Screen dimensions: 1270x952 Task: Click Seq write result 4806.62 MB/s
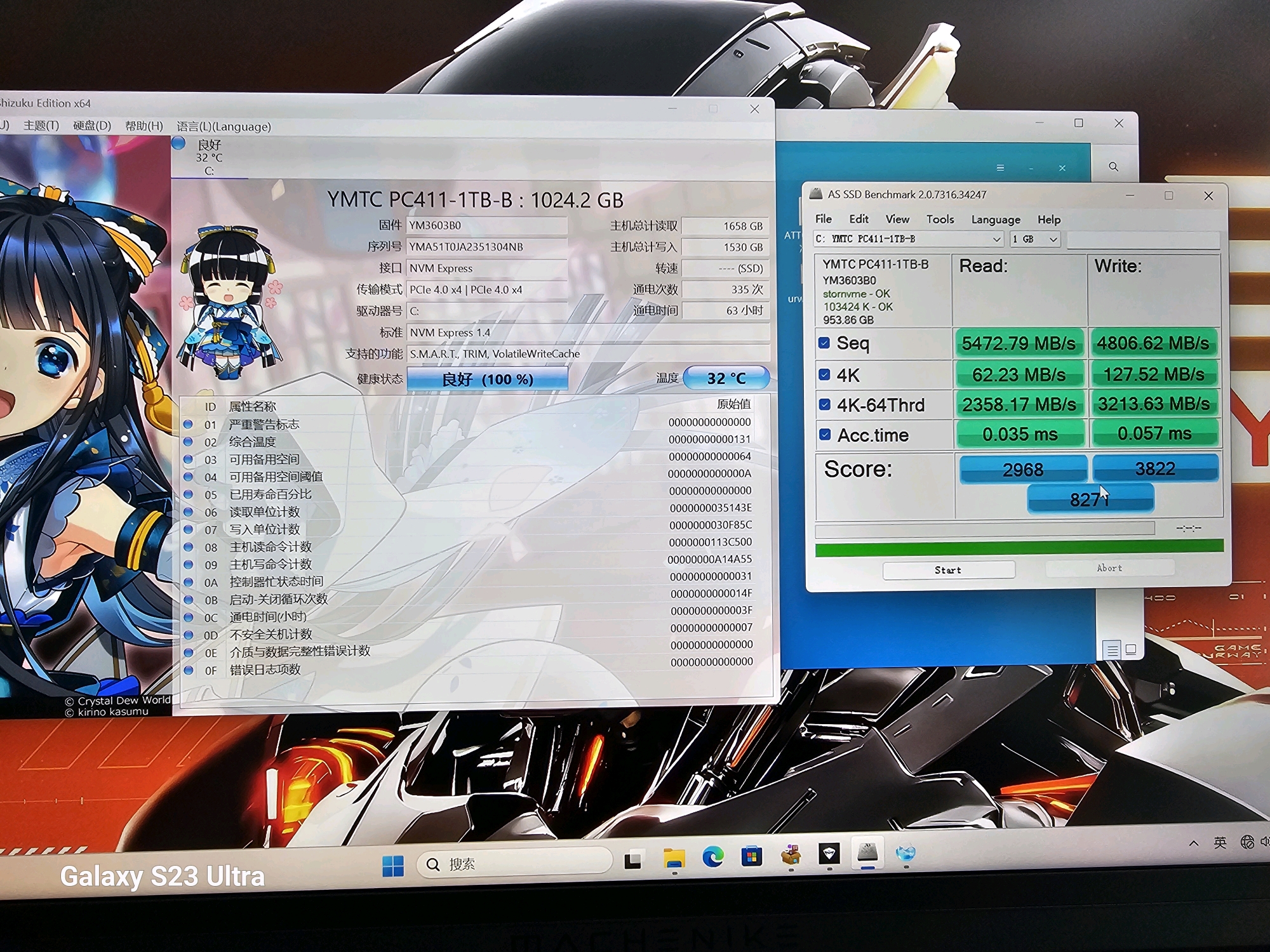[1153, 343]
